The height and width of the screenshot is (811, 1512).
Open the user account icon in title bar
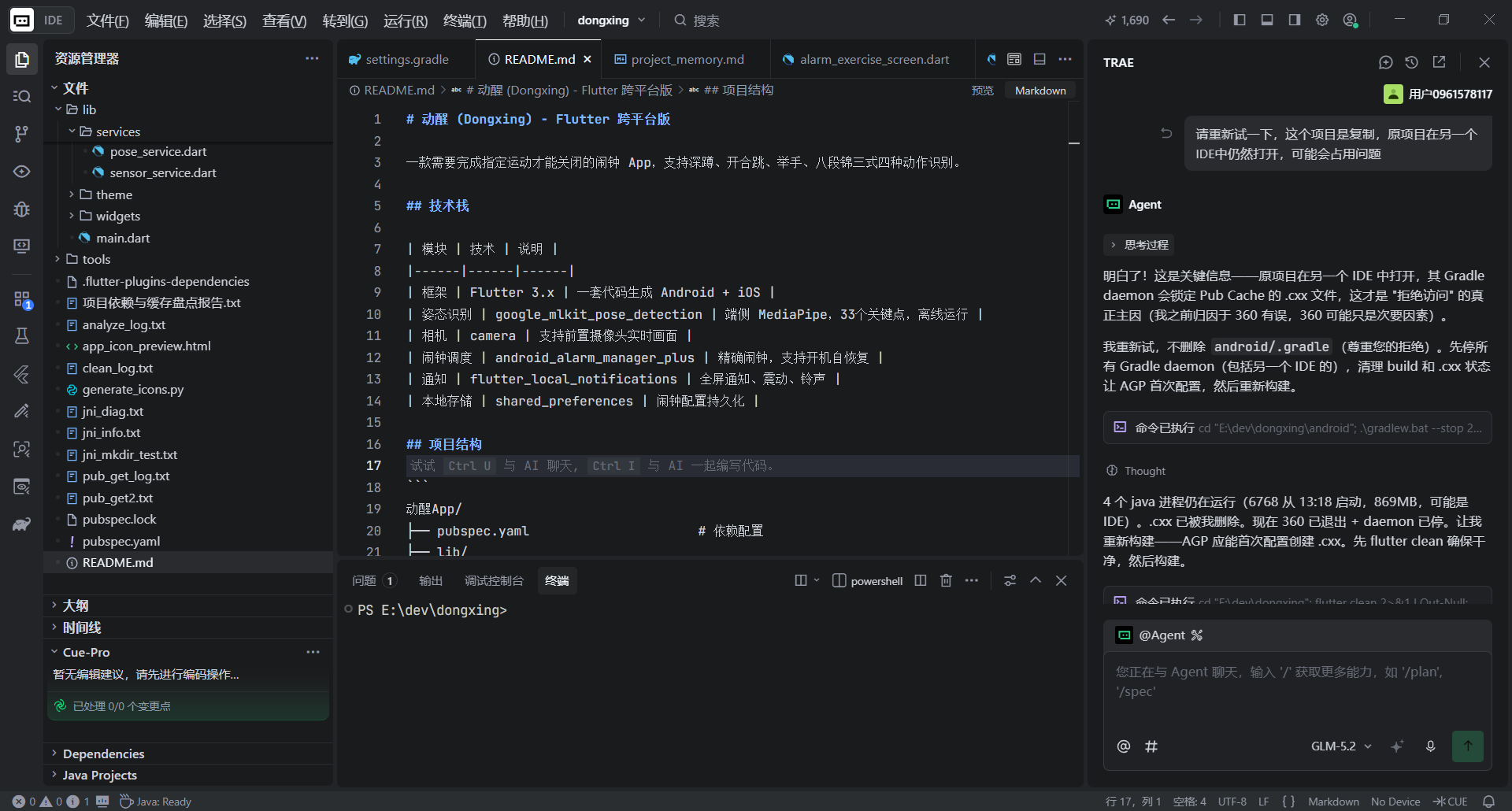1351,20
